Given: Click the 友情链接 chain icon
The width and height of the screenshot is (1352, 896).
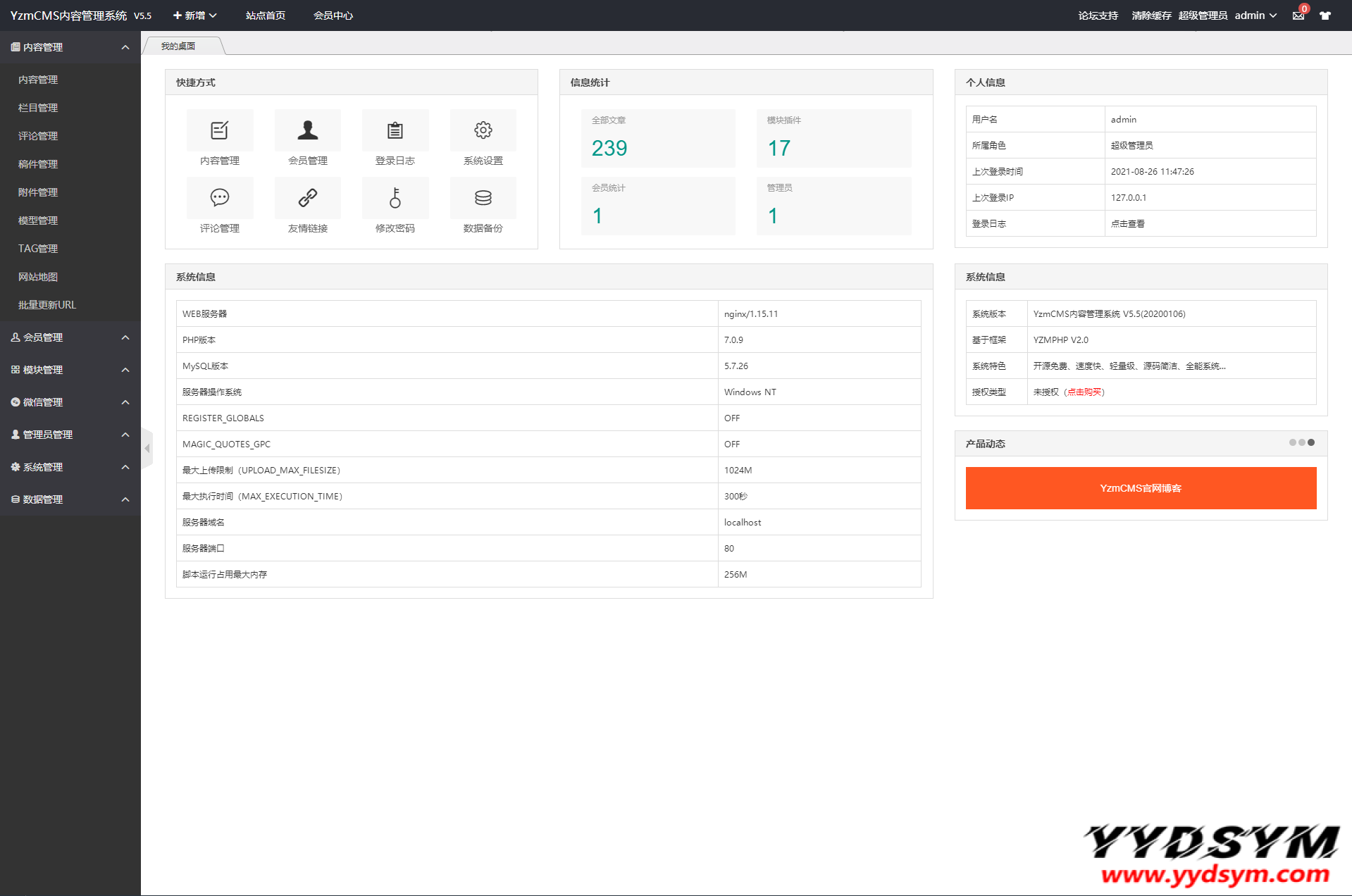Looking at the screenshot, I should coord(307,198).
